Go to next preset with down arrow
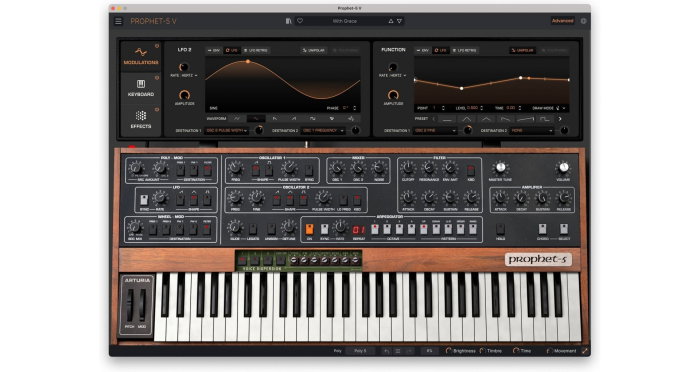 pyautogui.click(x=400, y=21)
